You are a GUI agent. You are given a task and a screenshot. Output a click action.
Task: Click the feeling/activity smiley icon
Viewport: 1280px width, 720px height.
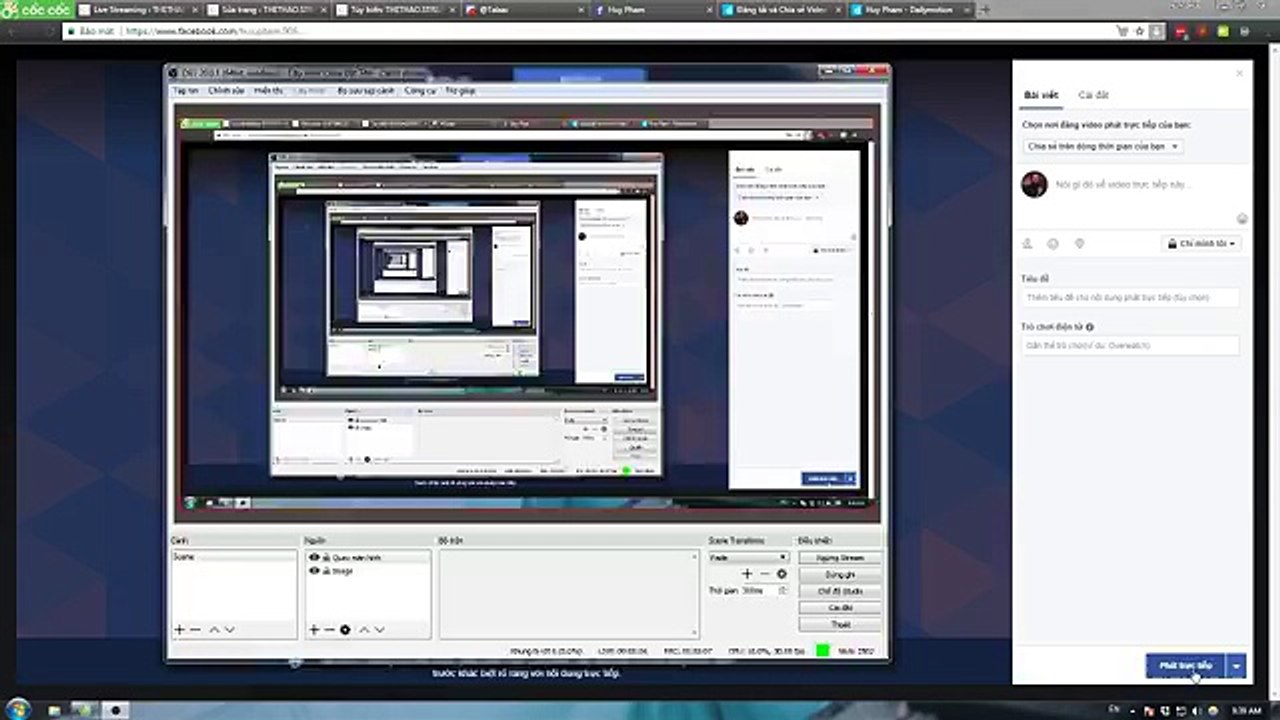pyautogui.click(x=1053, y=243)
